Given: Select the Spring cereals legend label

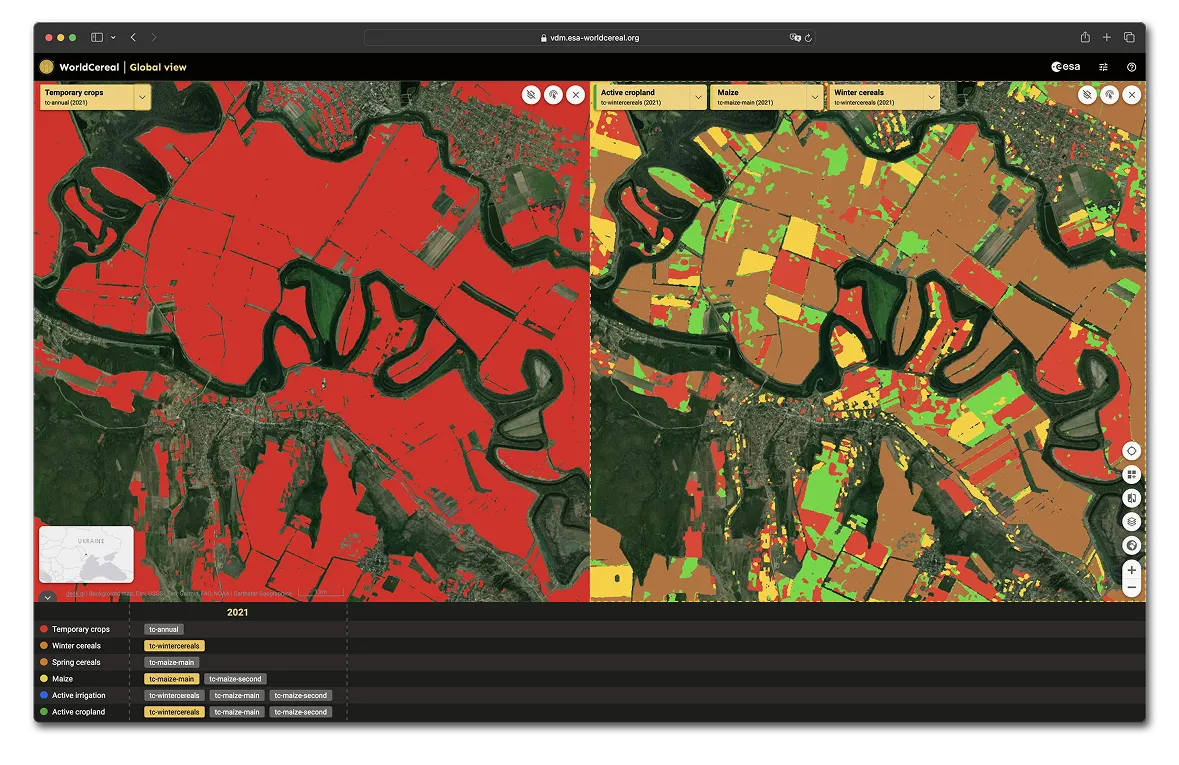Looking at the screenshot, I should pyautogui.click(x=76, y=662).
